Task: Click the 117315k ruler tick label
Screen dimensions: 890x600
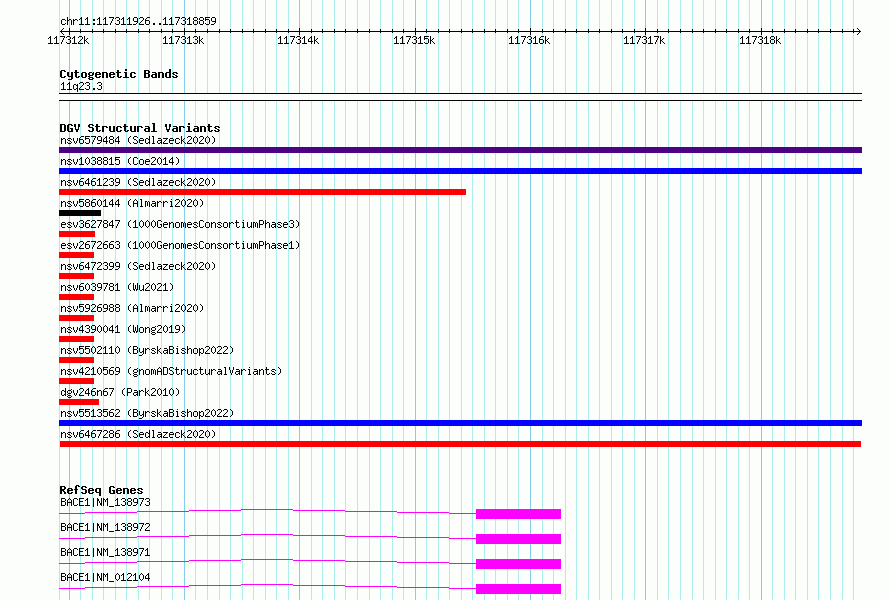Action: click(414, 40)
